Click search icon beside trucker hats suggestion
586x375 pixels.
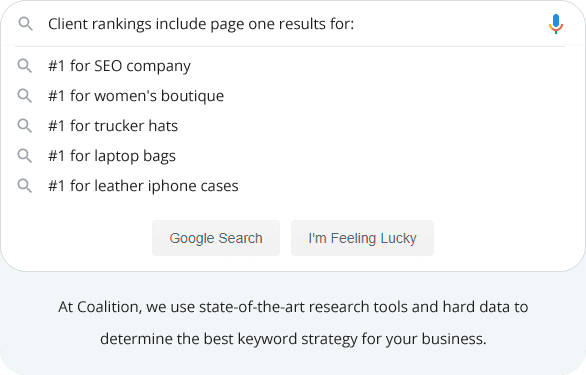(25, 126)
